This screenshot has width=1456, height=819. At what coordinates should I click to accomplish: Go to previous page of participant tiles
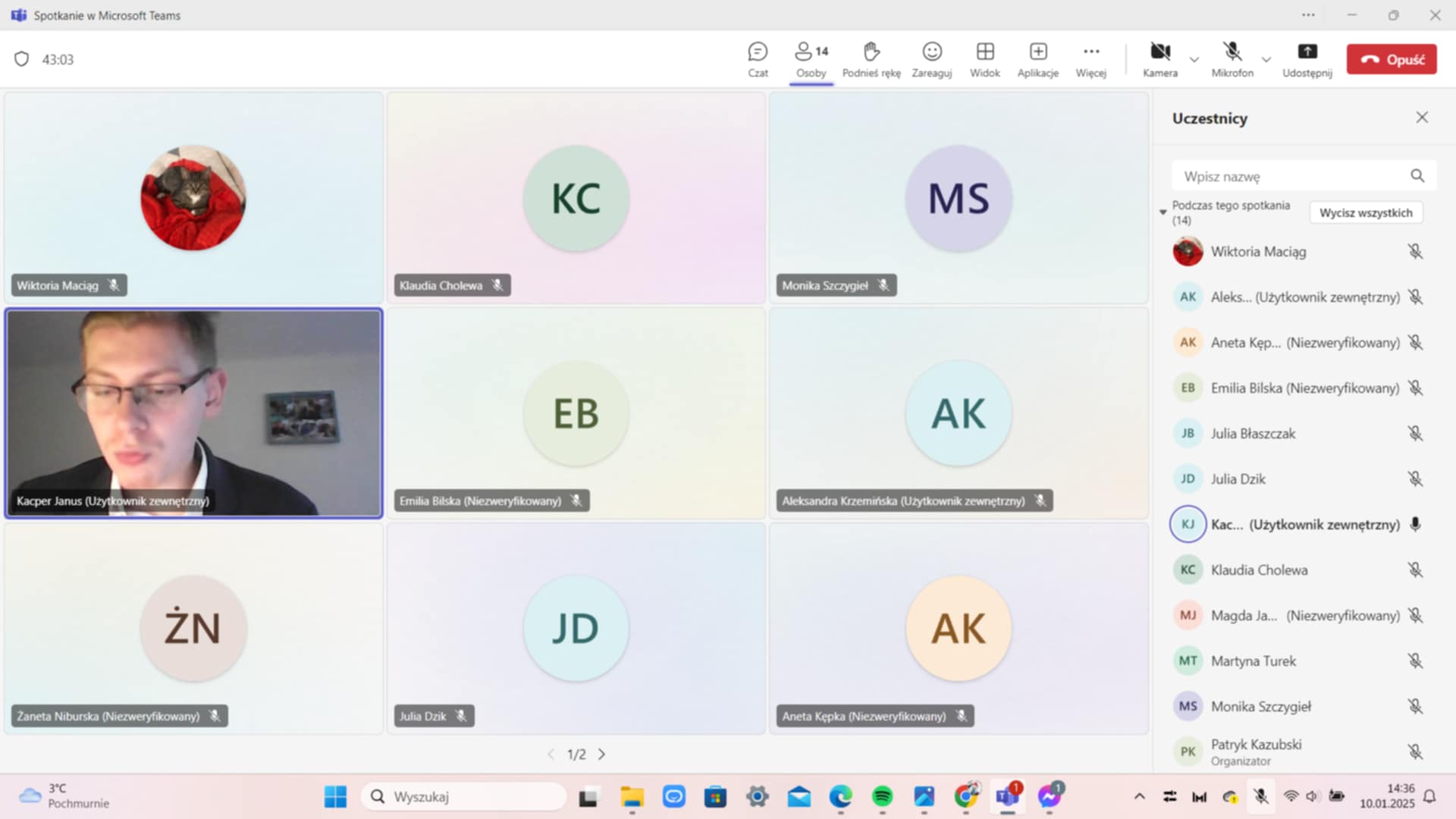tap(551, 755)
